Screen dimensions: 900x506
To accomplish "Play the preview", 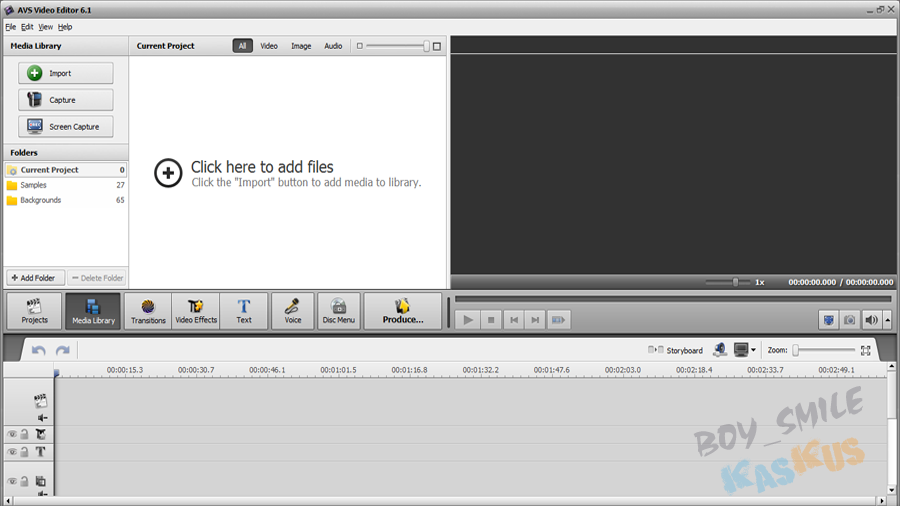I will point(468,320).
